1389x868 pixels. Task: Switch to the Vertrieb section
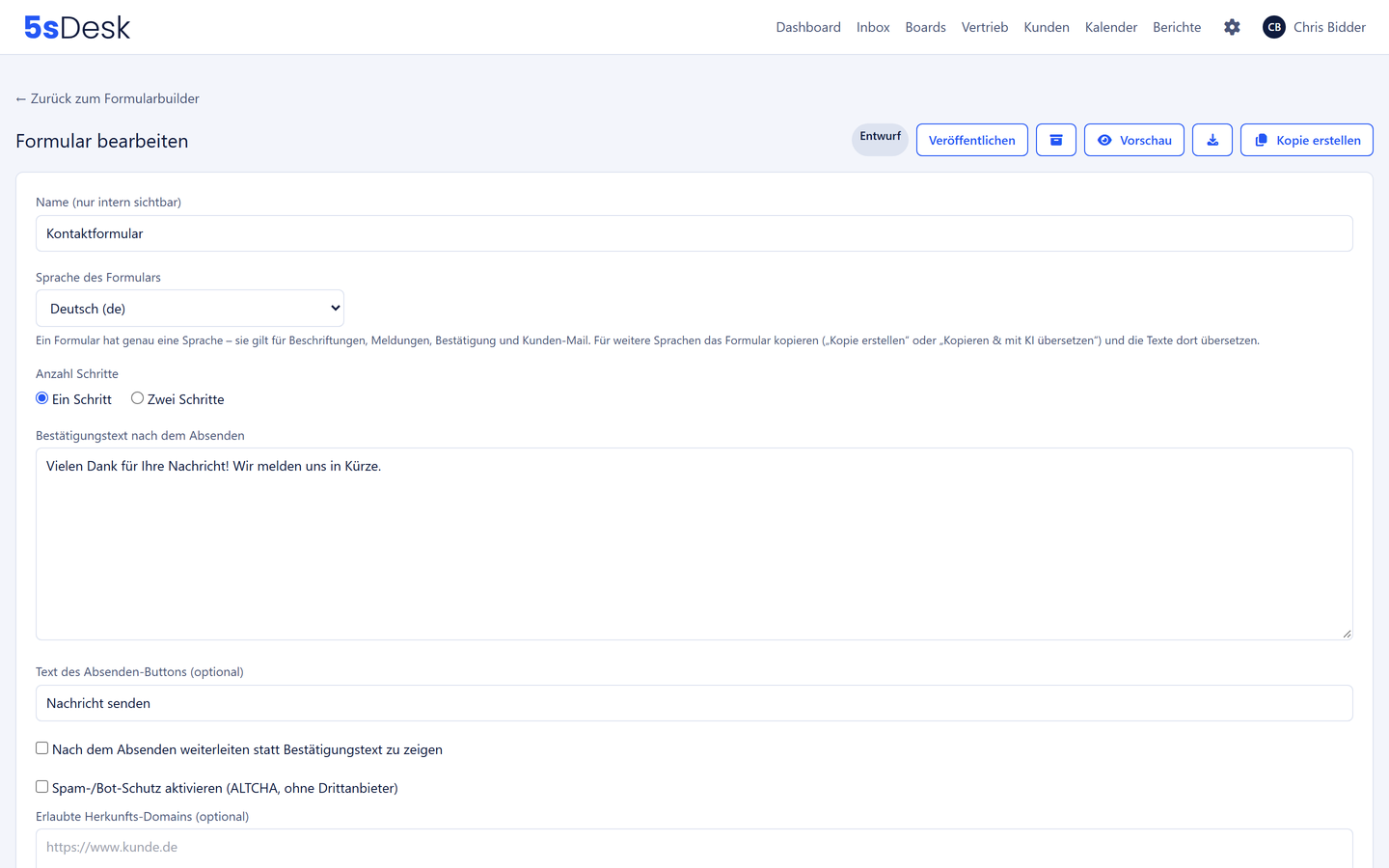click(985, 27)
